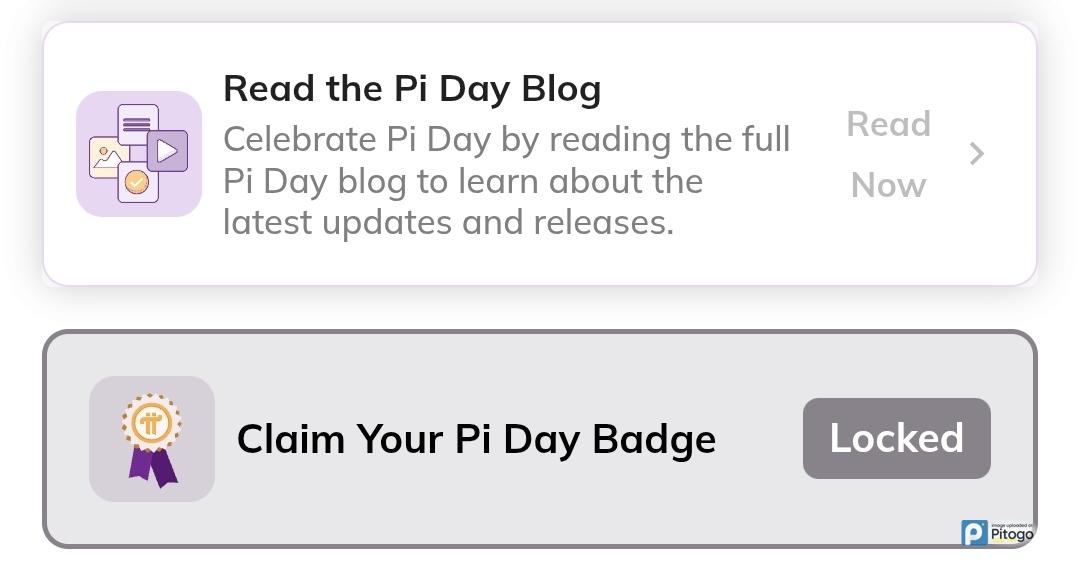Click the play button glyph in blog icon
Screen dimensions: 1080x588
click(x=167, y=151)
